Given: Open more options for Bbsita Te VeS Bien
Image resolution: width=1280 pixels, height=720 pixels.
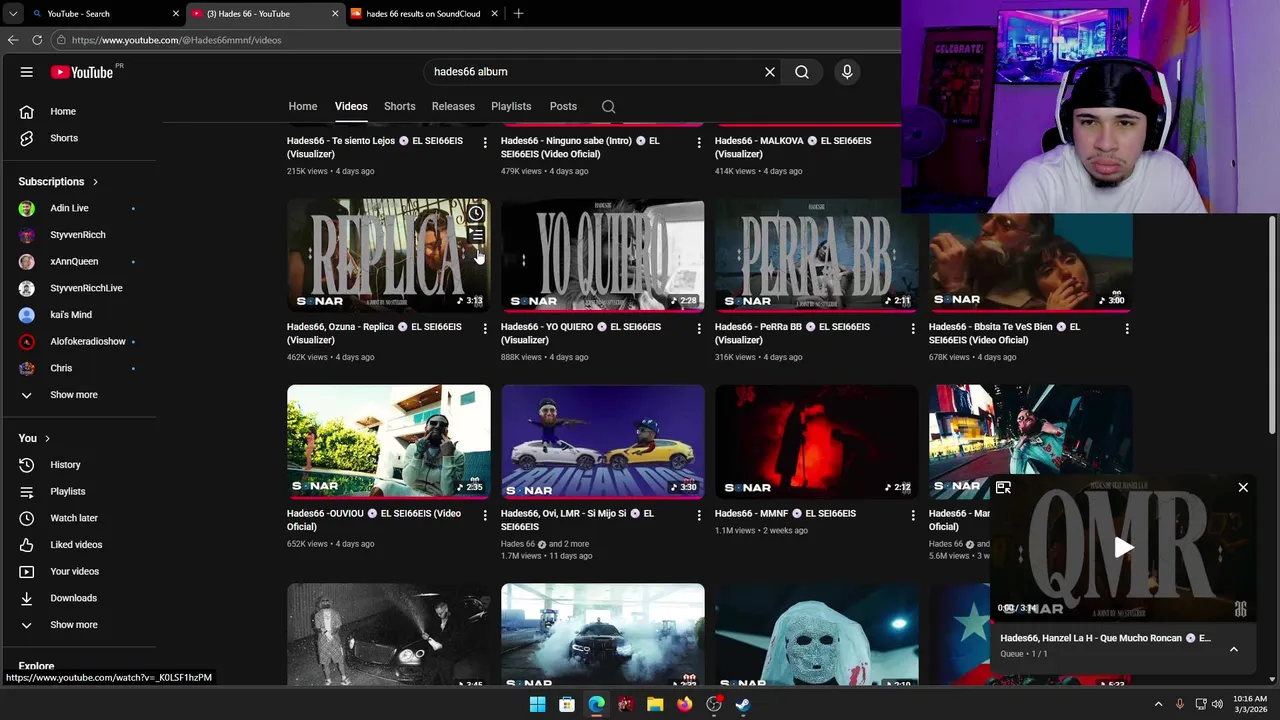Looking at the screenshot, I should point(1127,329).
